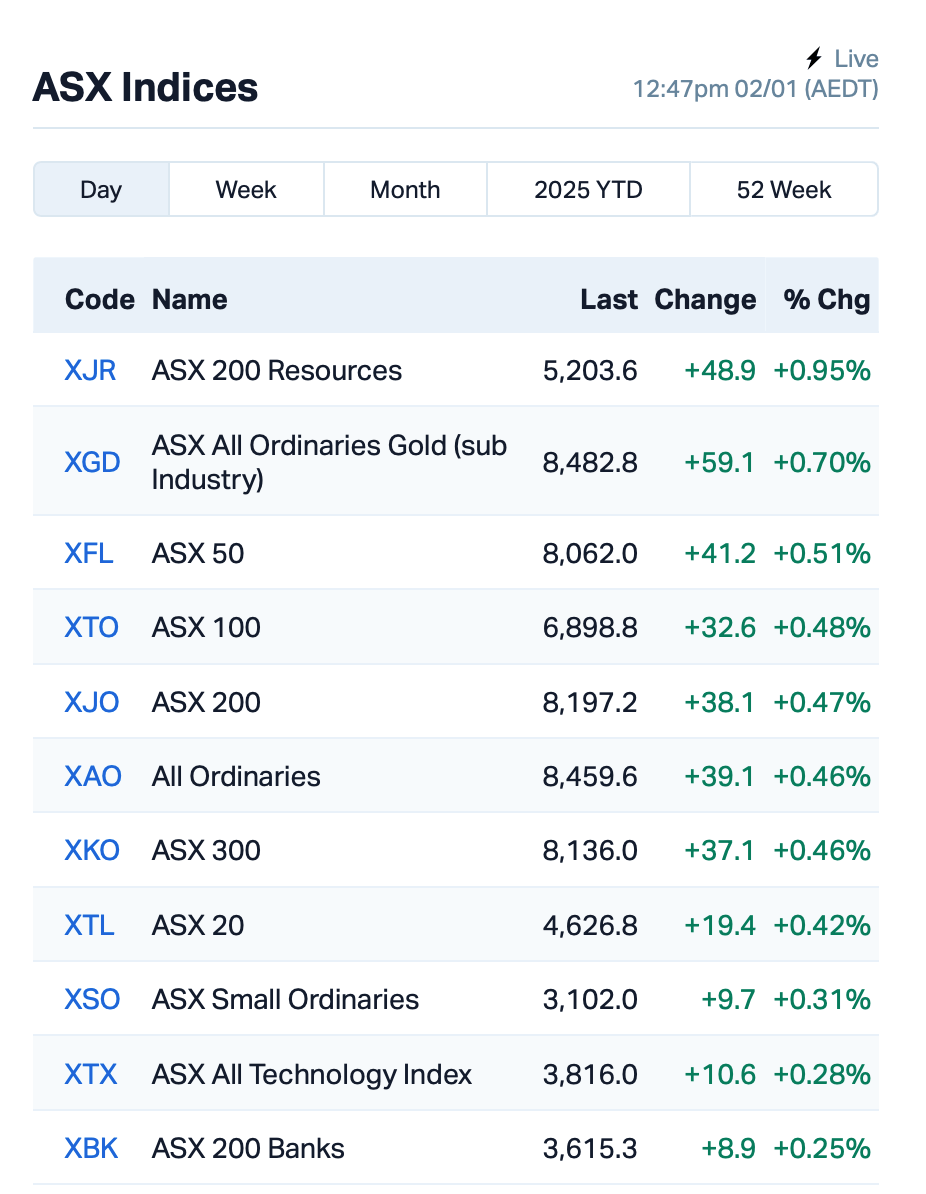This screenshot has height=1194, width=926.
Task: Click the change value +48.9
Action: coord(720,370)
